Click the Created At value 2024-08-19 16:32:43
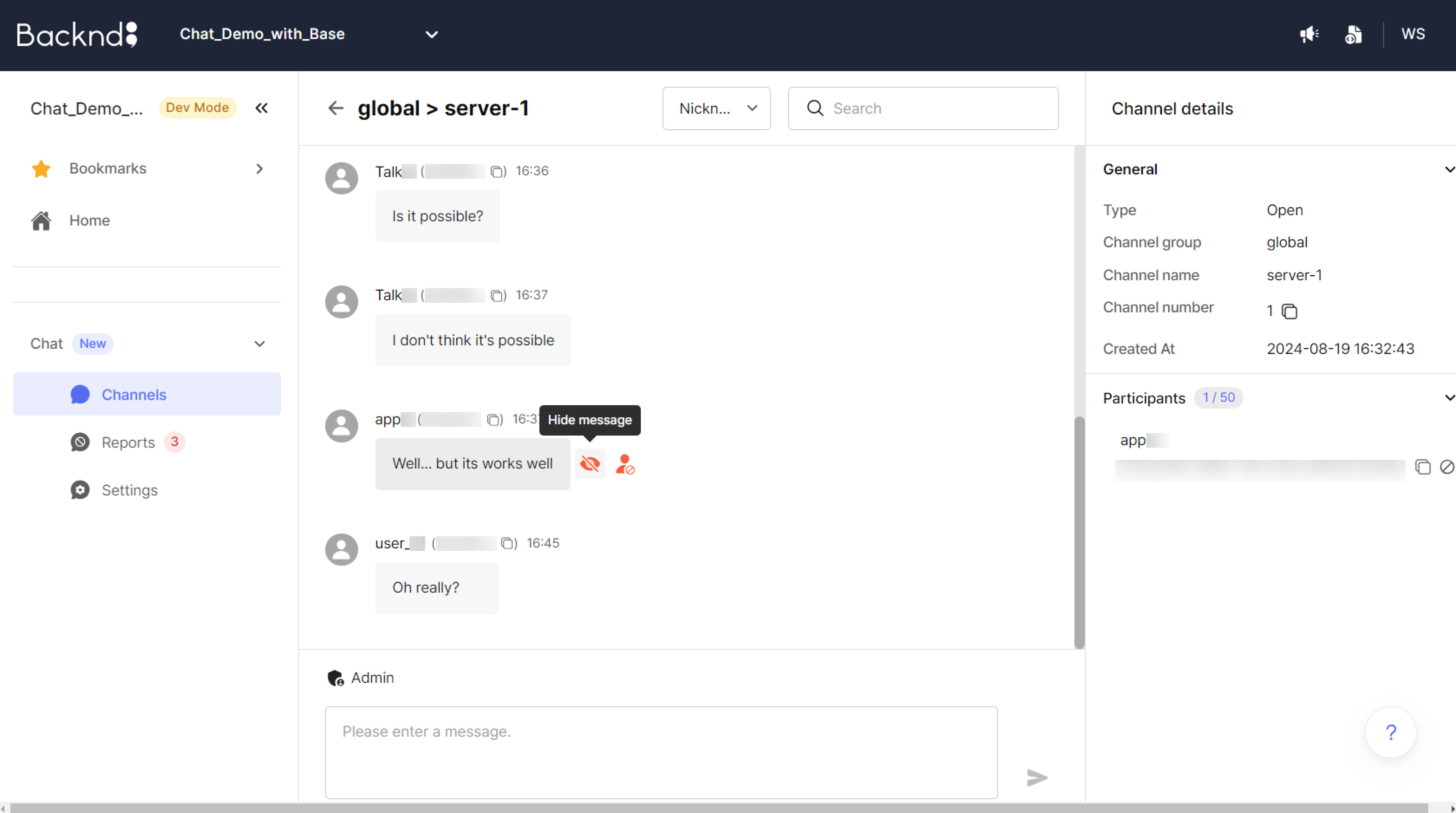1456x813 pixels. point(1340,349)
